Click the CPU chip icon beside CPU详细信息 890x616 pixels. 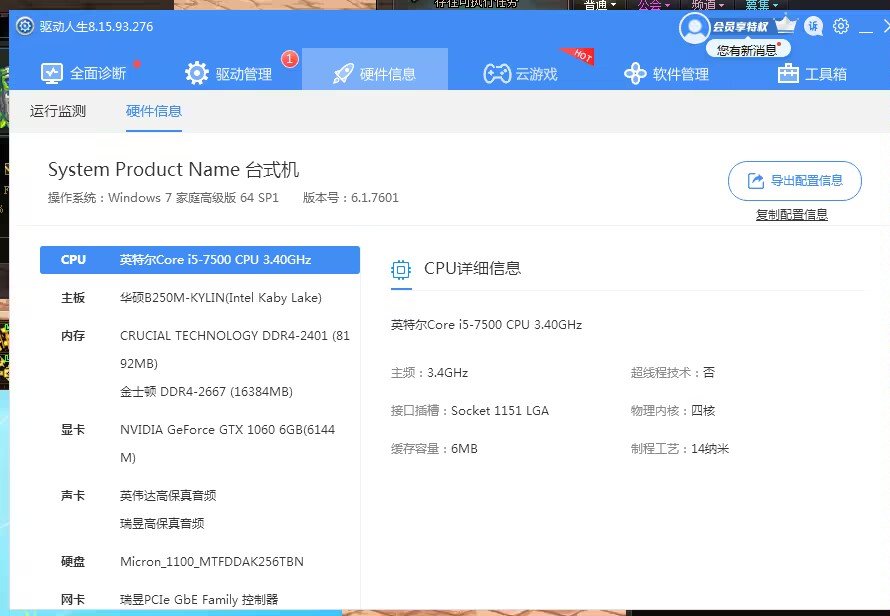pyautogui.click(x=401, y=269)
